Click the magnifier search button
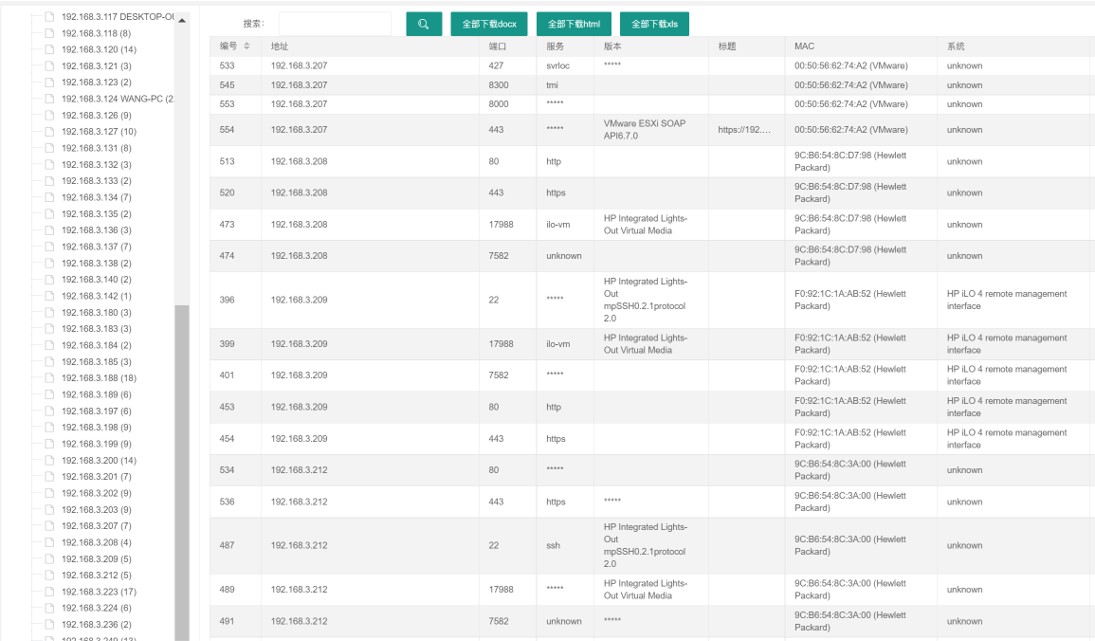The width and height of the screenshot is (1095, 641). [x=424, y=24]
